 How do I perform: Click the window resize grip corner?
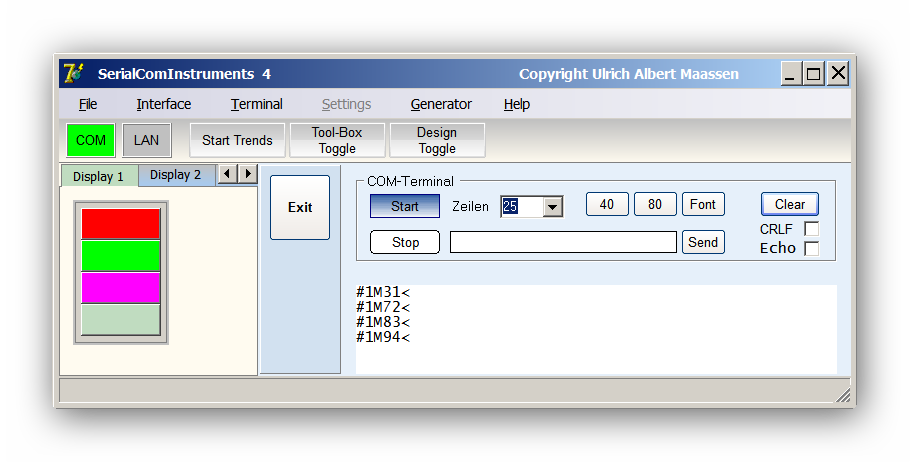pos(843,395)
